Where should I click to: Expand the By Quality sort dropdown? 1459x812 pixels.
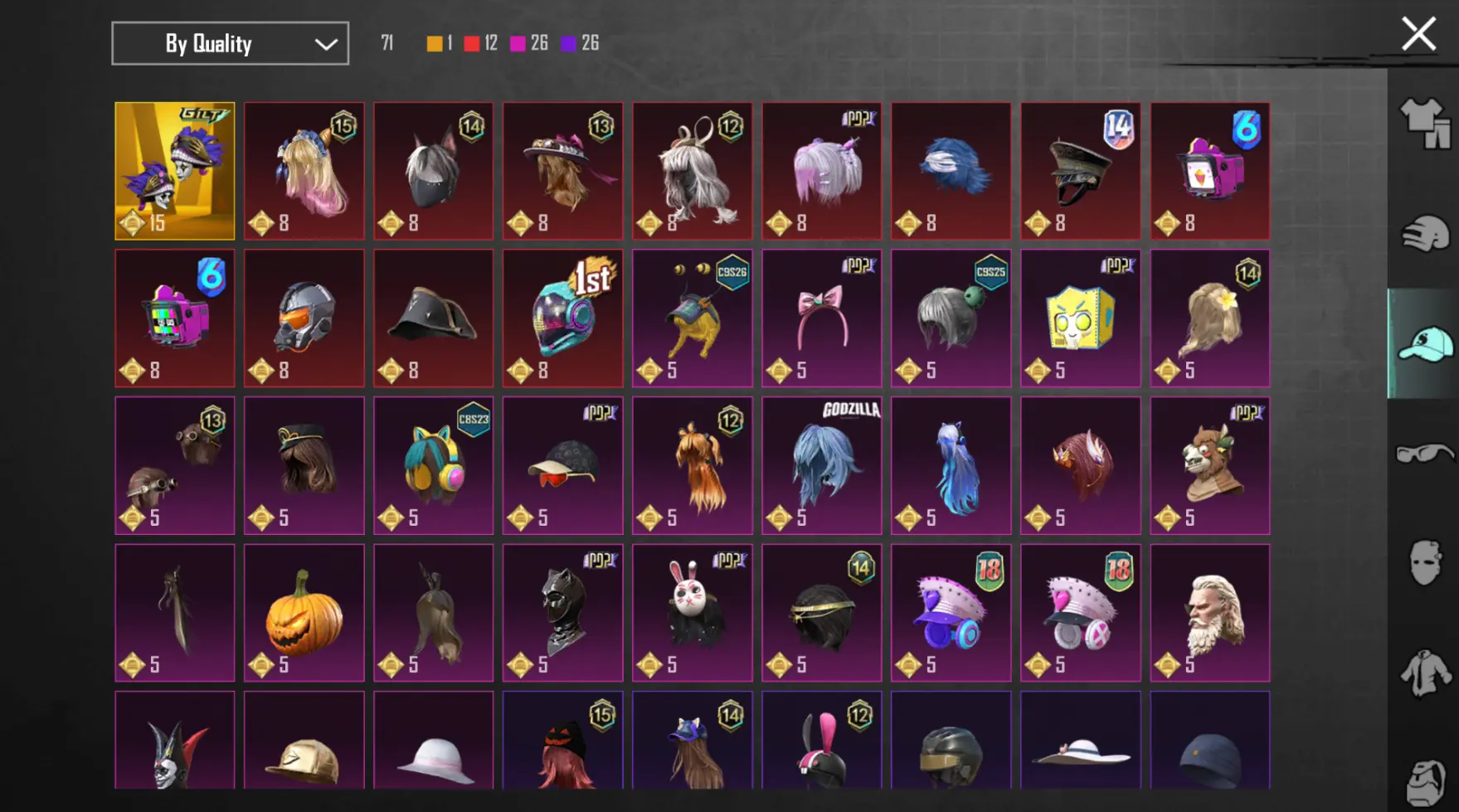coord(231,43)
